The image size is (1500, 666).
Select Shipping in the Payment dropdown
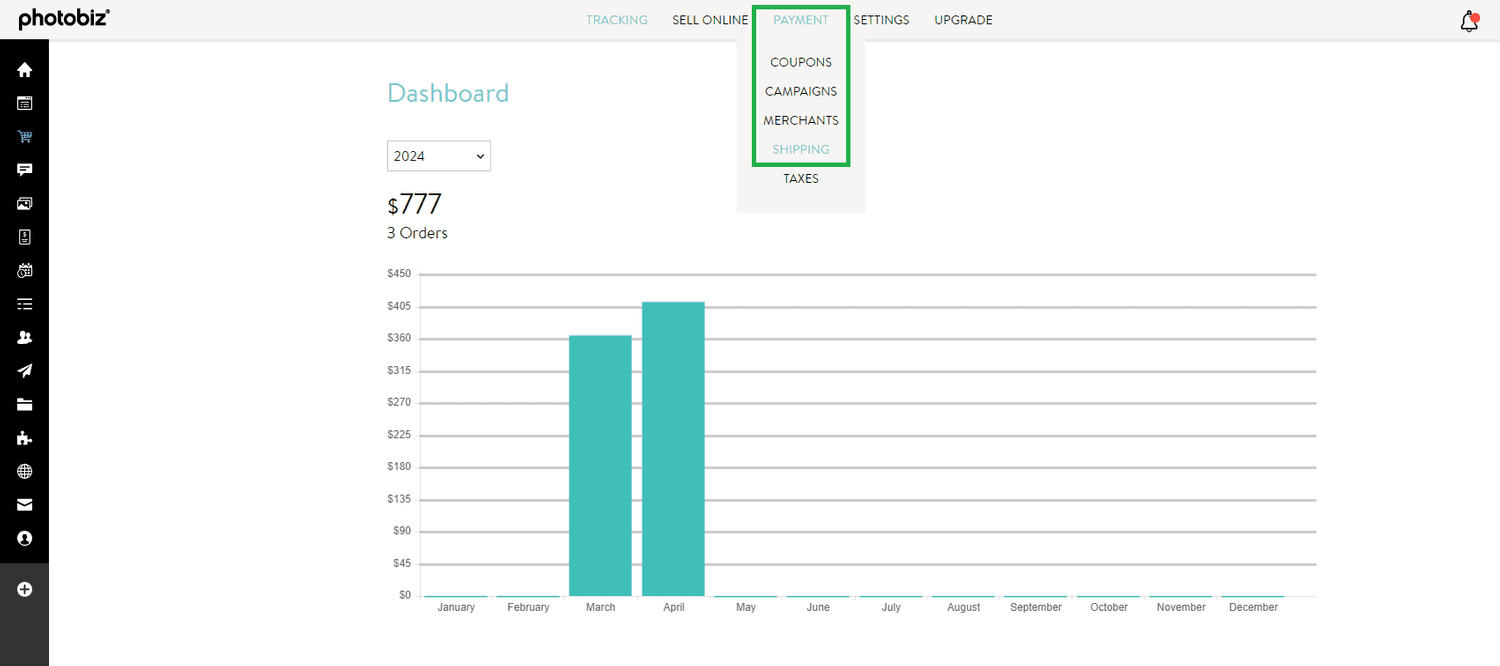[x=801, y=149]
